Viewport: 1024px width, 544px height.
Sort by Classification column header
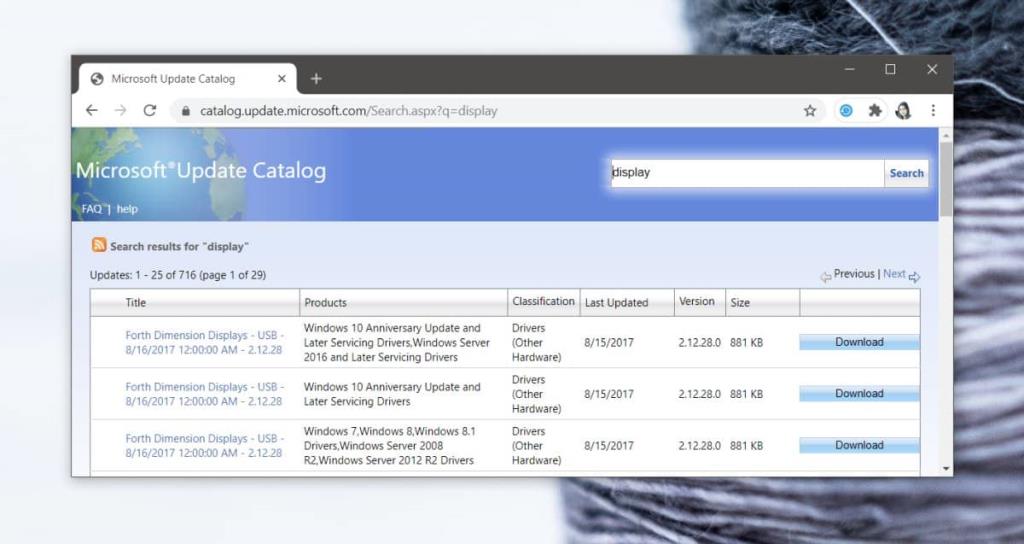click(x=543, y=301)
